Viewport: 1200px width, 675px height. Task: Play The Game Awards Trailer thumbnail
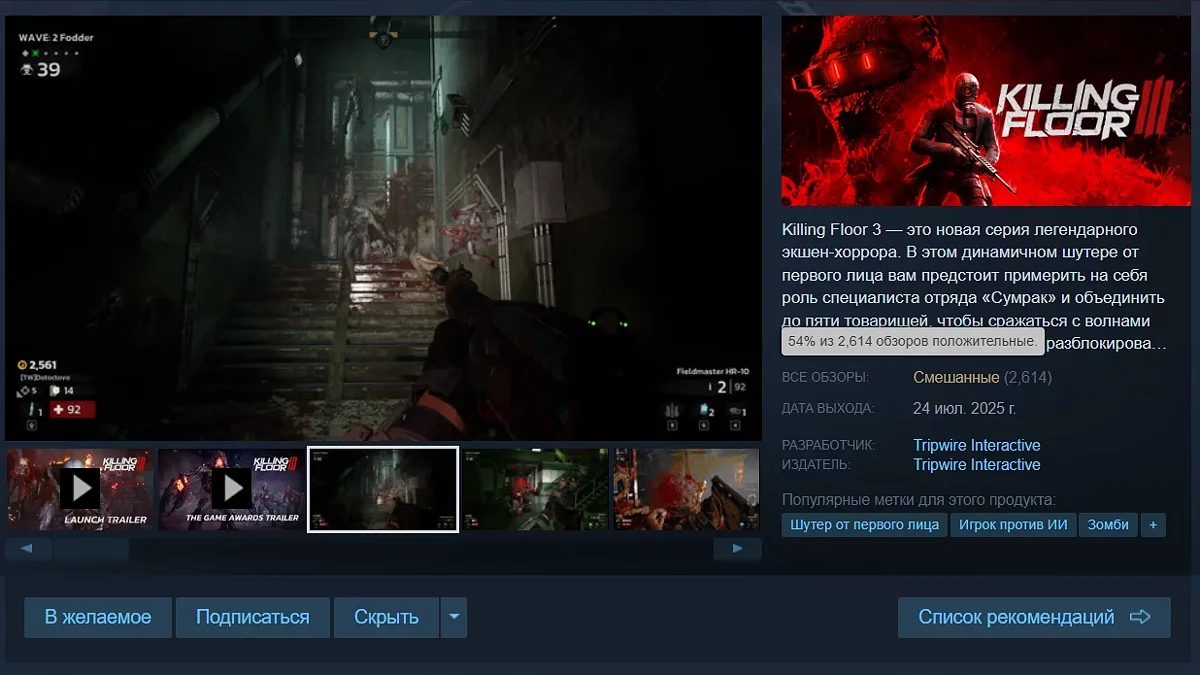click(231, 488)
